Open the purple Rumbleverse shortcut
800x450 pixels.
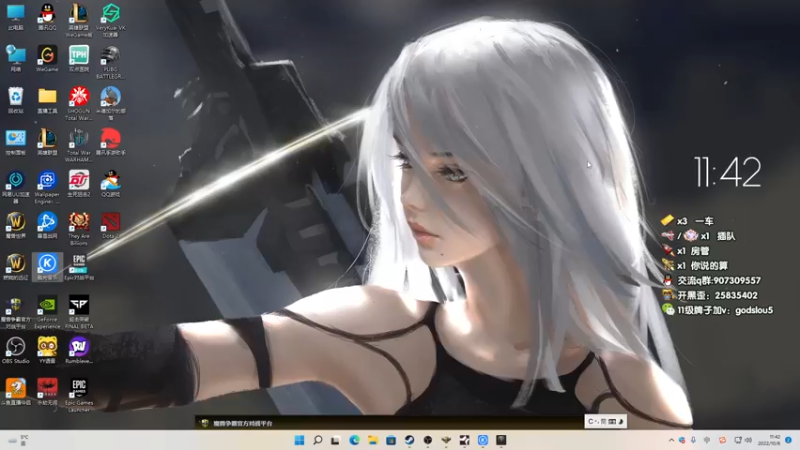[79, 350]
